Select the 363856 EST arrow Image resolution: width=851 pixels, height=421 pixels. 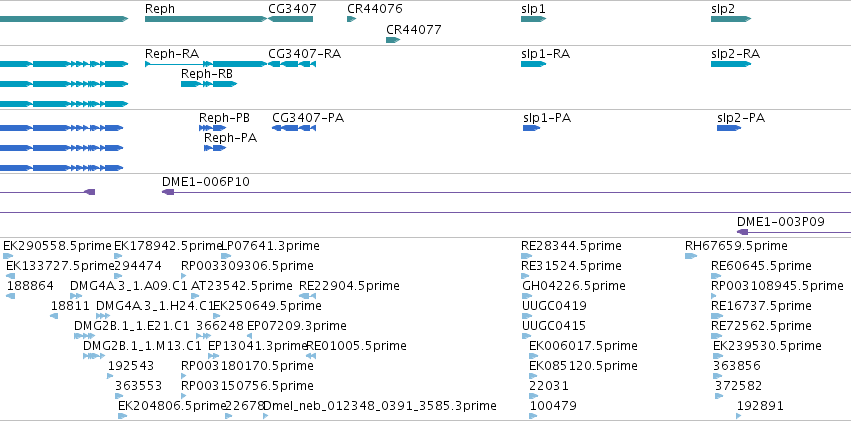[719, 376]
